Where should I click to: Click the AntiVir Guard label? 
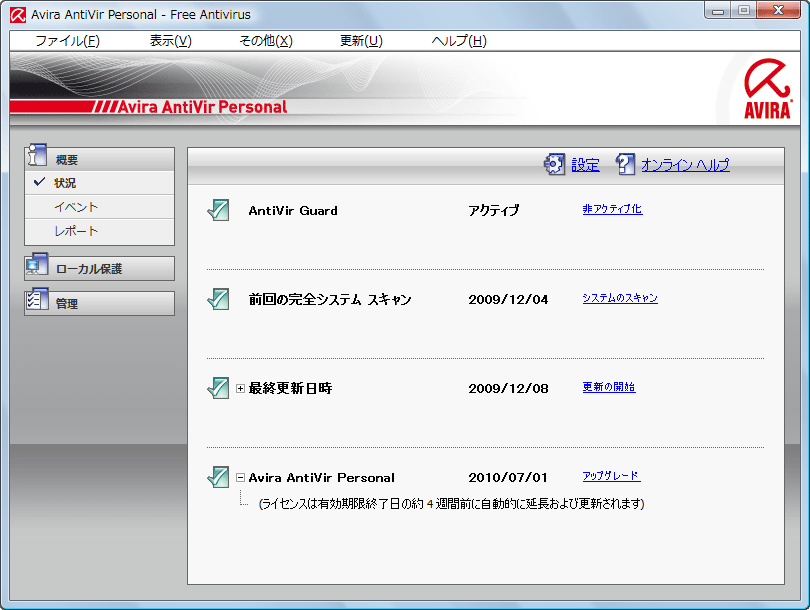(293, 211)
